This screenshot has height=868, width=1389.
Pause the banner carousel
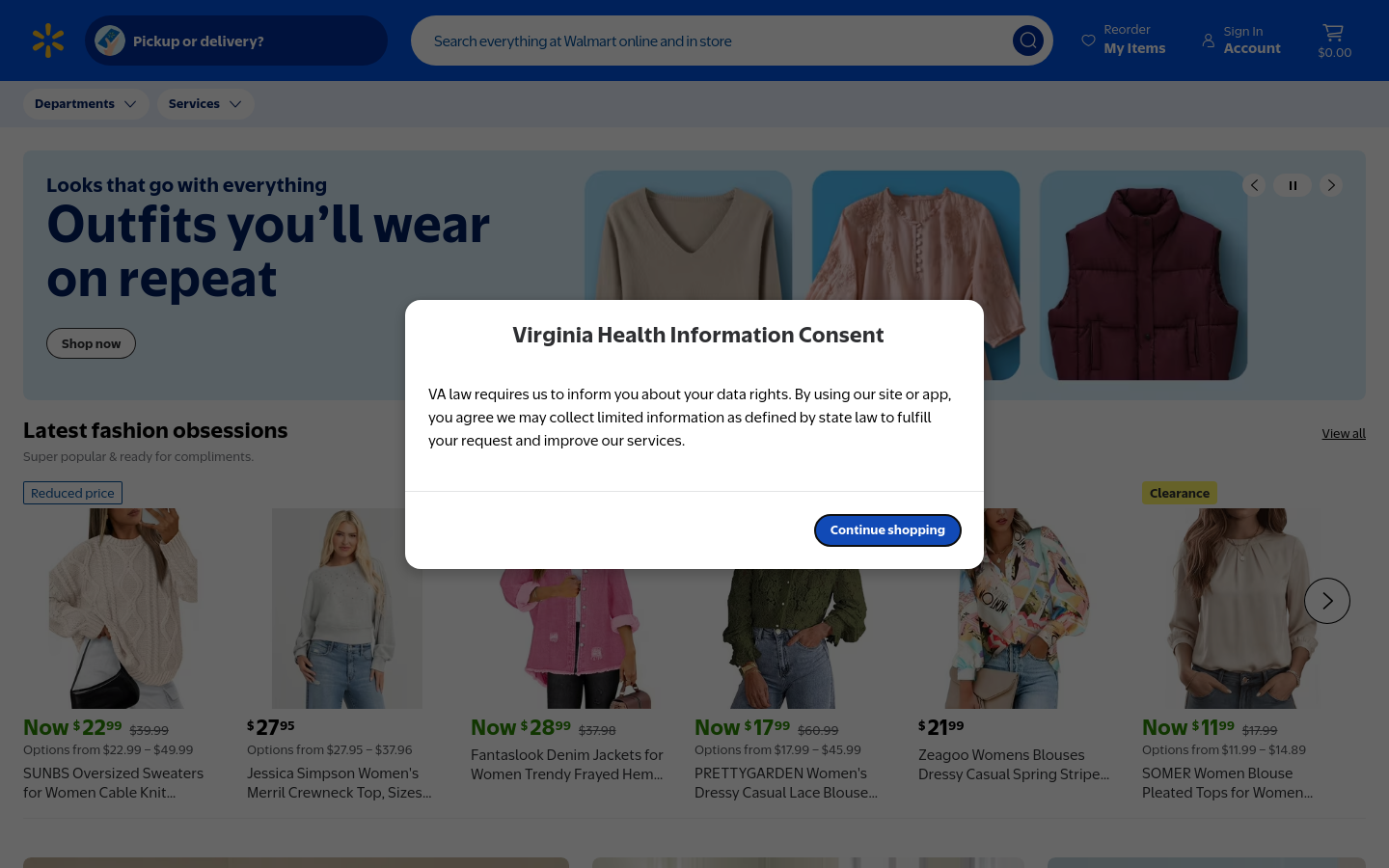point(1293,185)
